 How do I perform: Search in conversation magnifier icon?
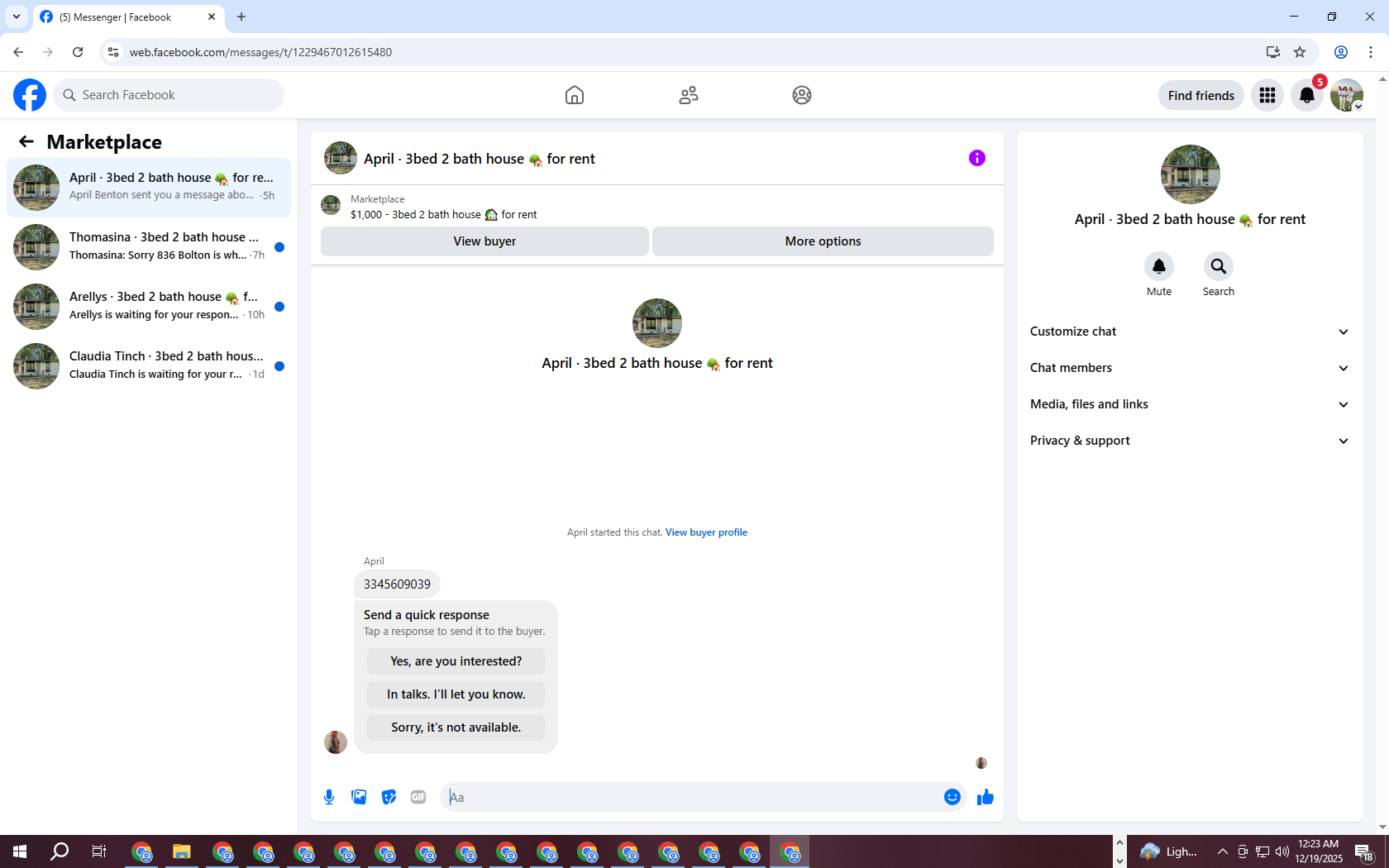1219,266
